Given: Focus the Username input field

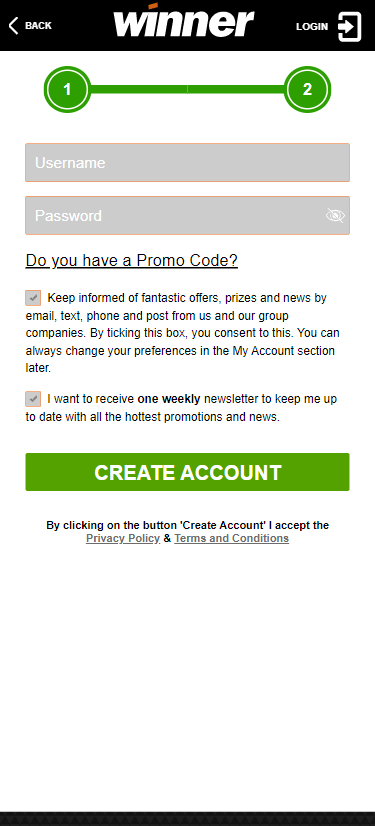Looking at the screenshot, I should [188, 163].
